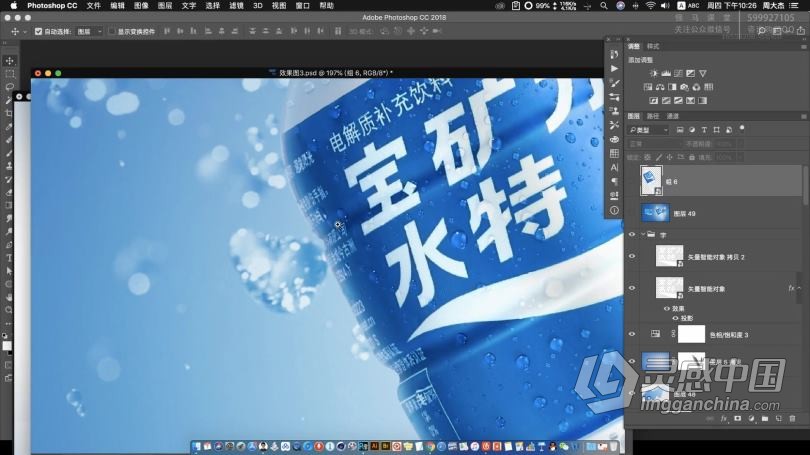
Task: Add a Brightness/Contrast adjustment
Action: point(653,73)
